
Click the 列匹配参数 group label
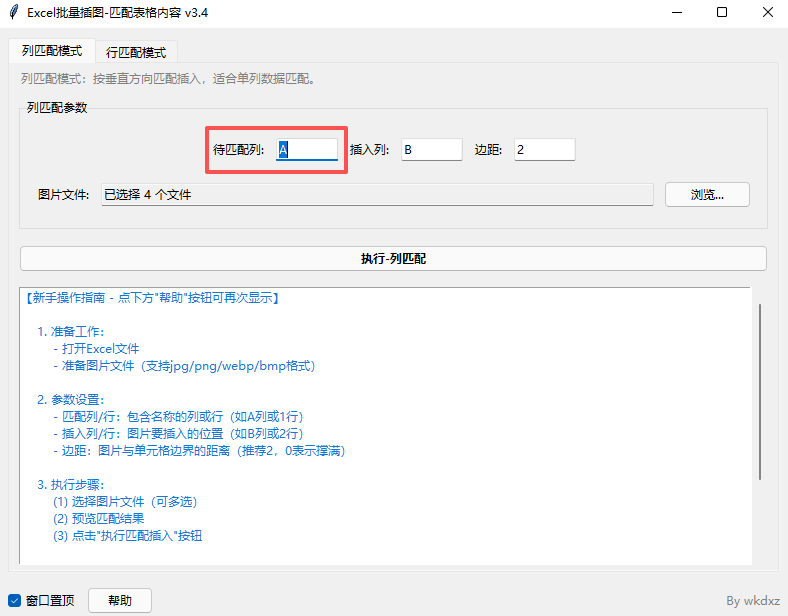57,108
